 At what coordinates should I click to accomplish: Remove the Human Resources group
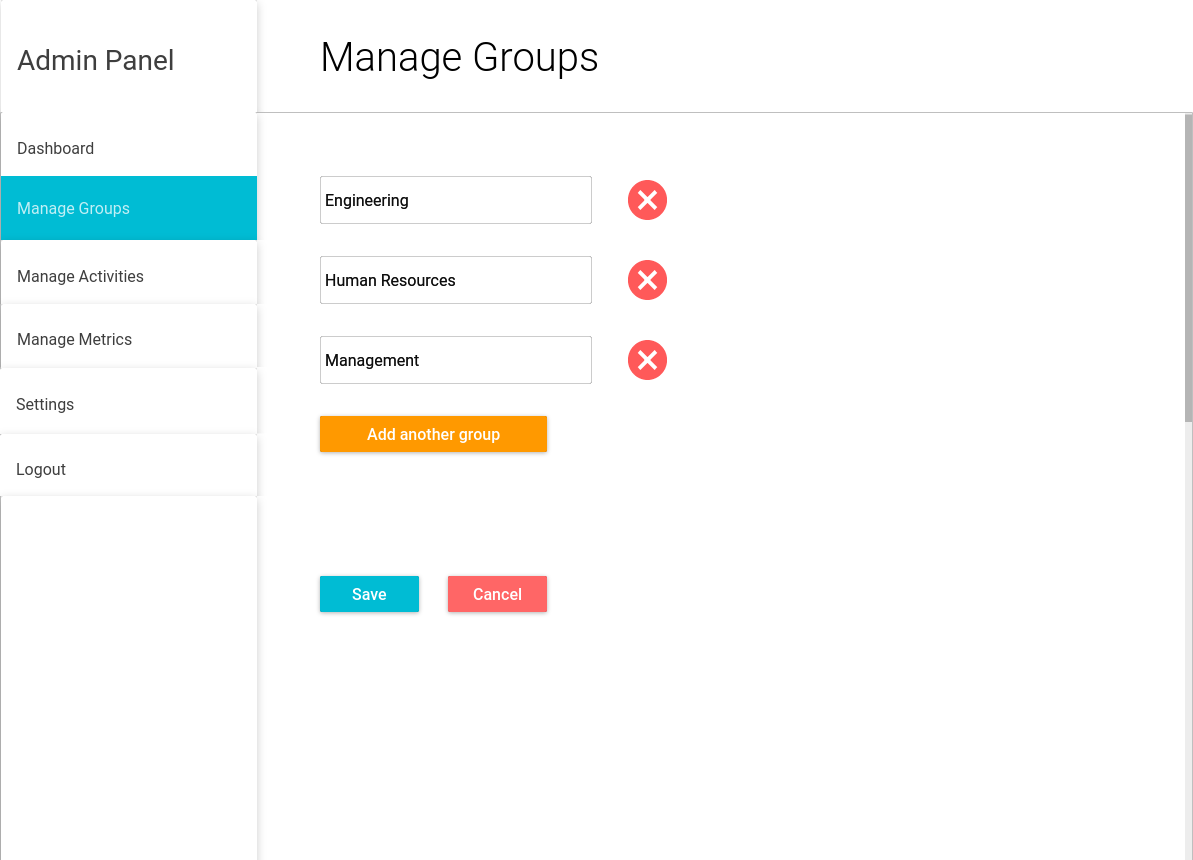point(647,280)
